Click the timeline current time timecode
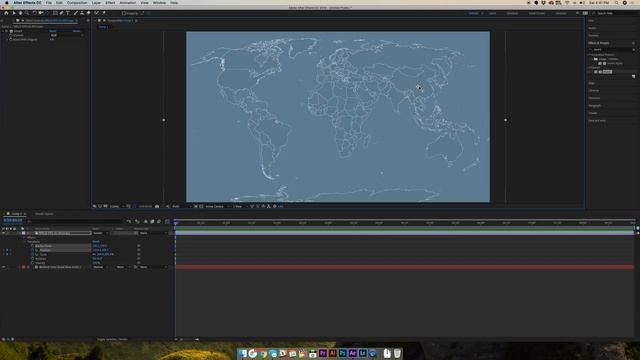 13,221
